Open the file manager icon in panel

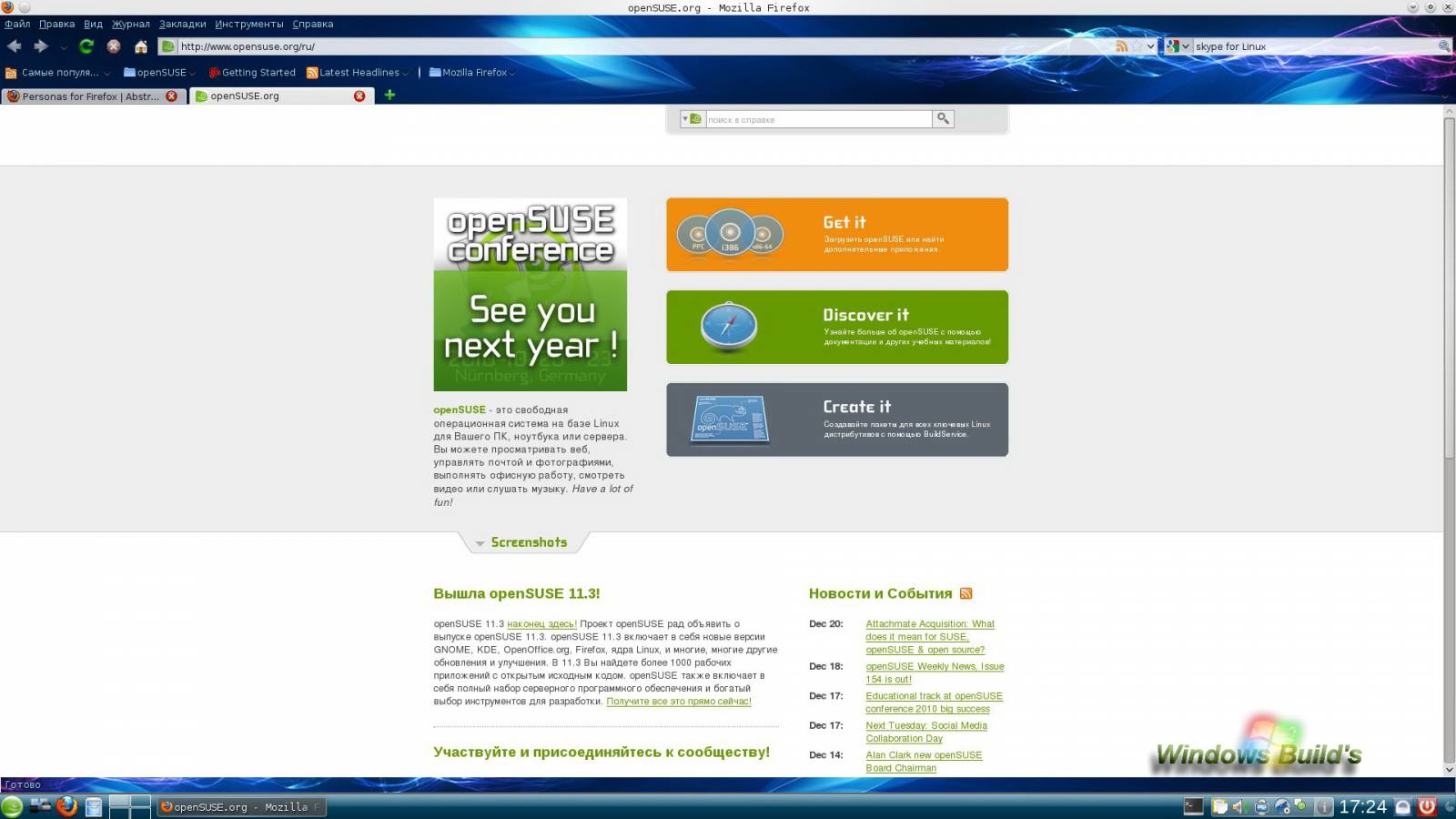(x=94, y=806)
